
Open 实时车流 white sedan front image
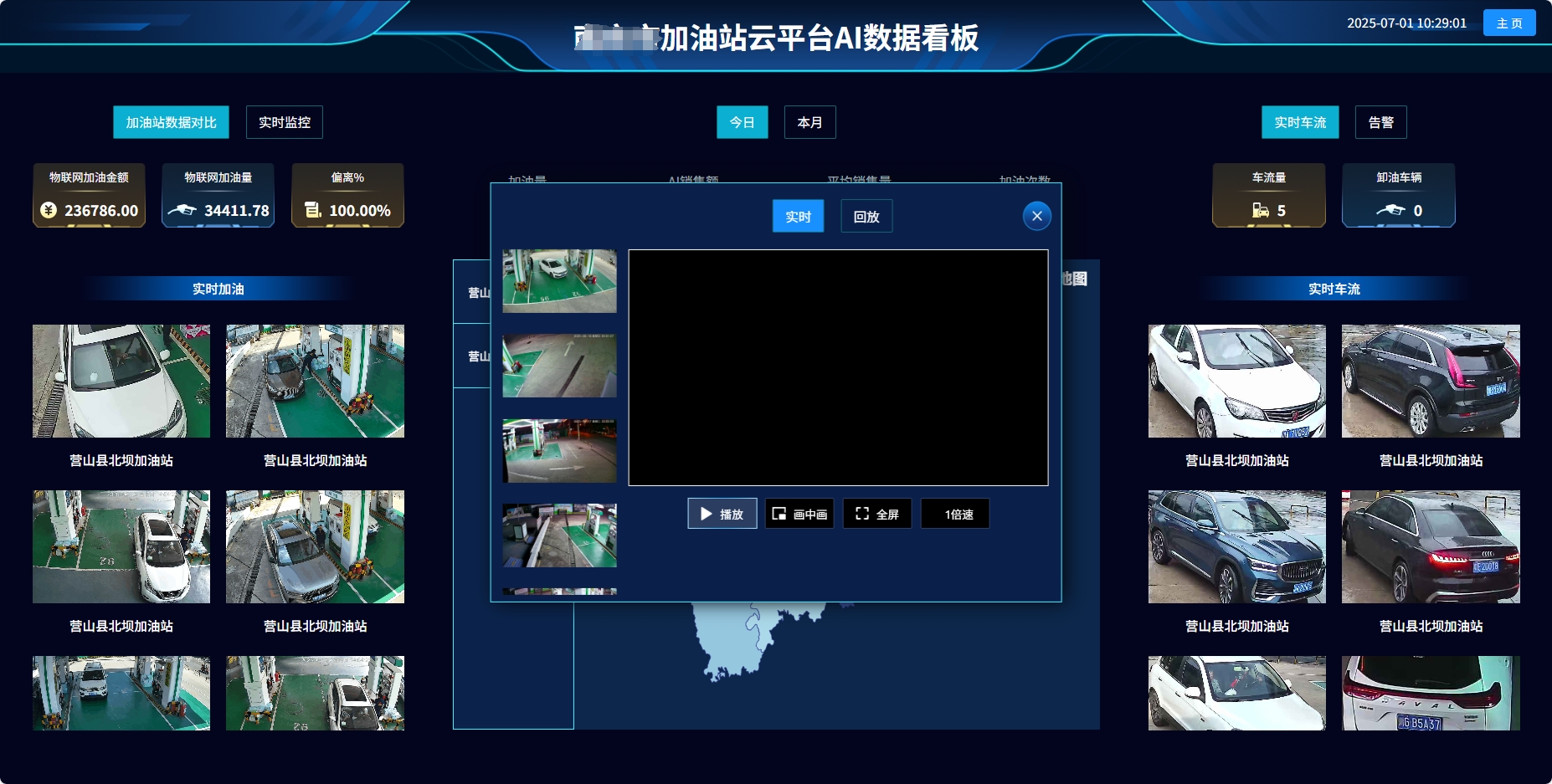1237,381
